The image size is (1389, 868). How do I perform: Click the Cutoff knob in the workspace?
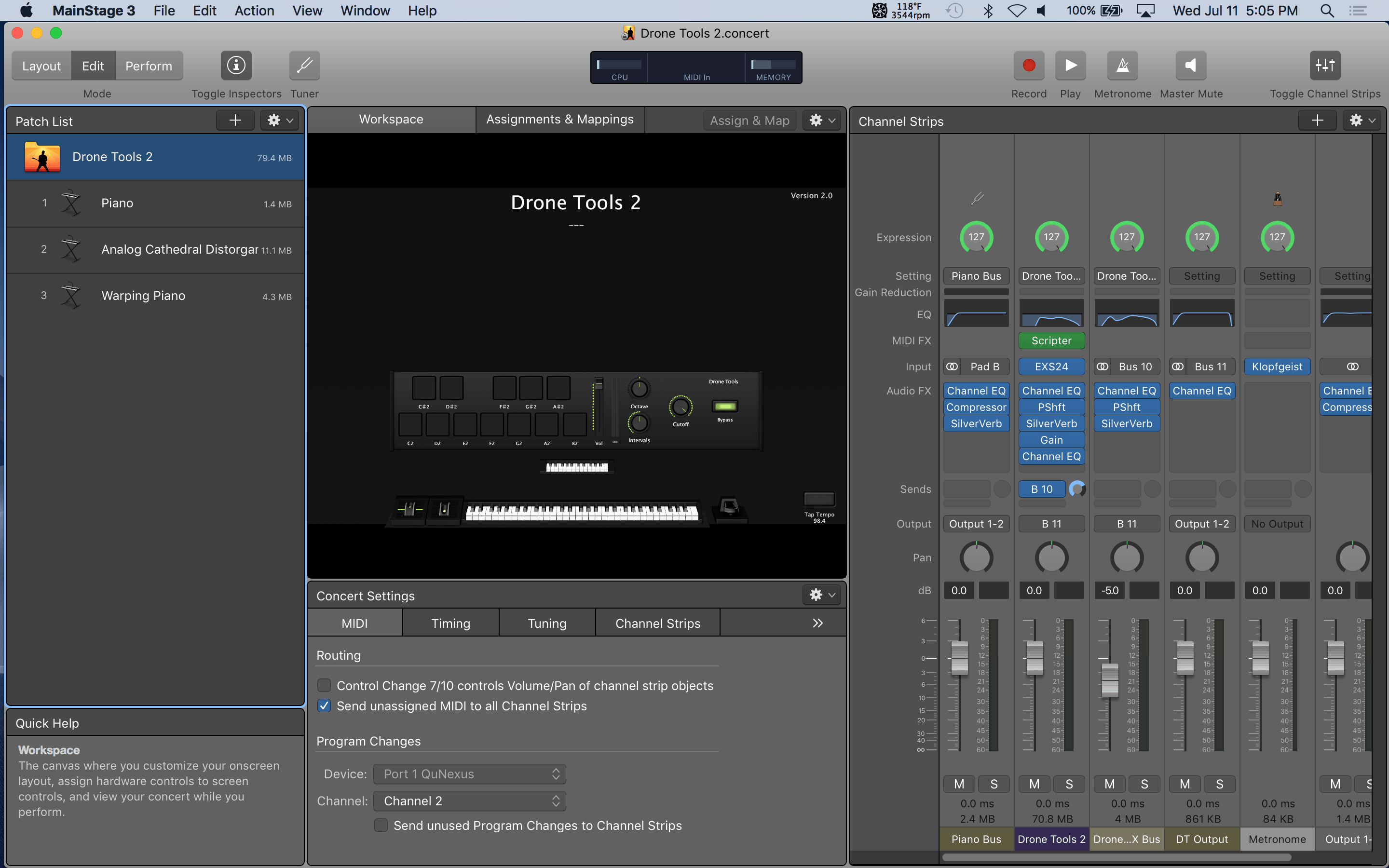[x=681, y=407]
